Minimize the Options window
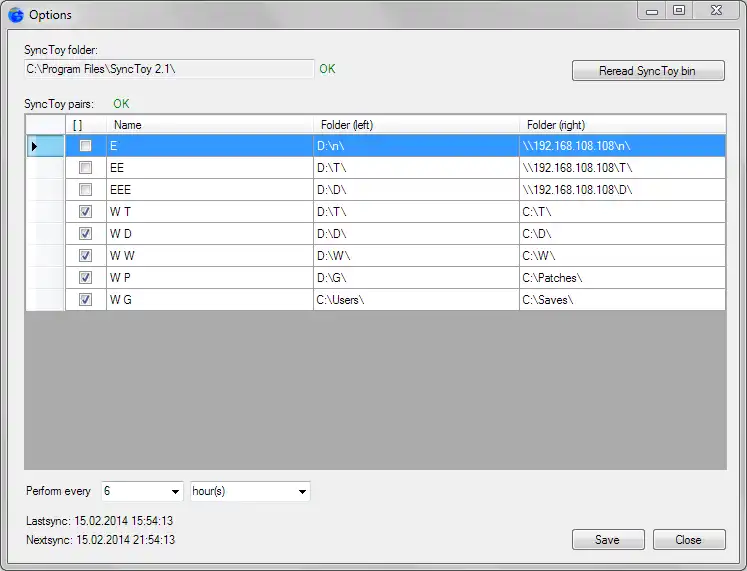This screenshot has height=571, width=747. 652,10
